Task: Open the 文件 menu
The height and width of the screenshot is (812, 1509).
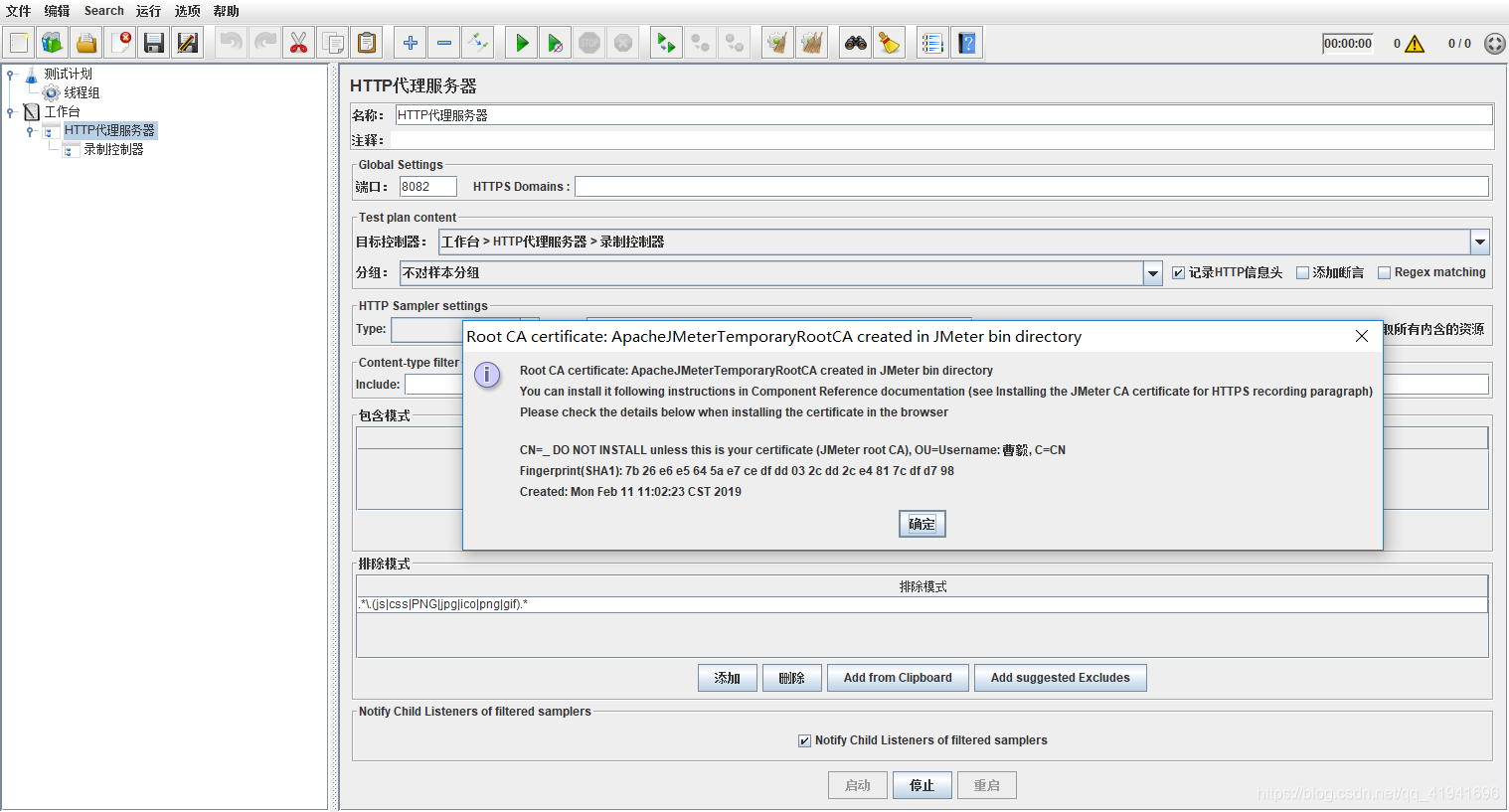Action: 18,11
